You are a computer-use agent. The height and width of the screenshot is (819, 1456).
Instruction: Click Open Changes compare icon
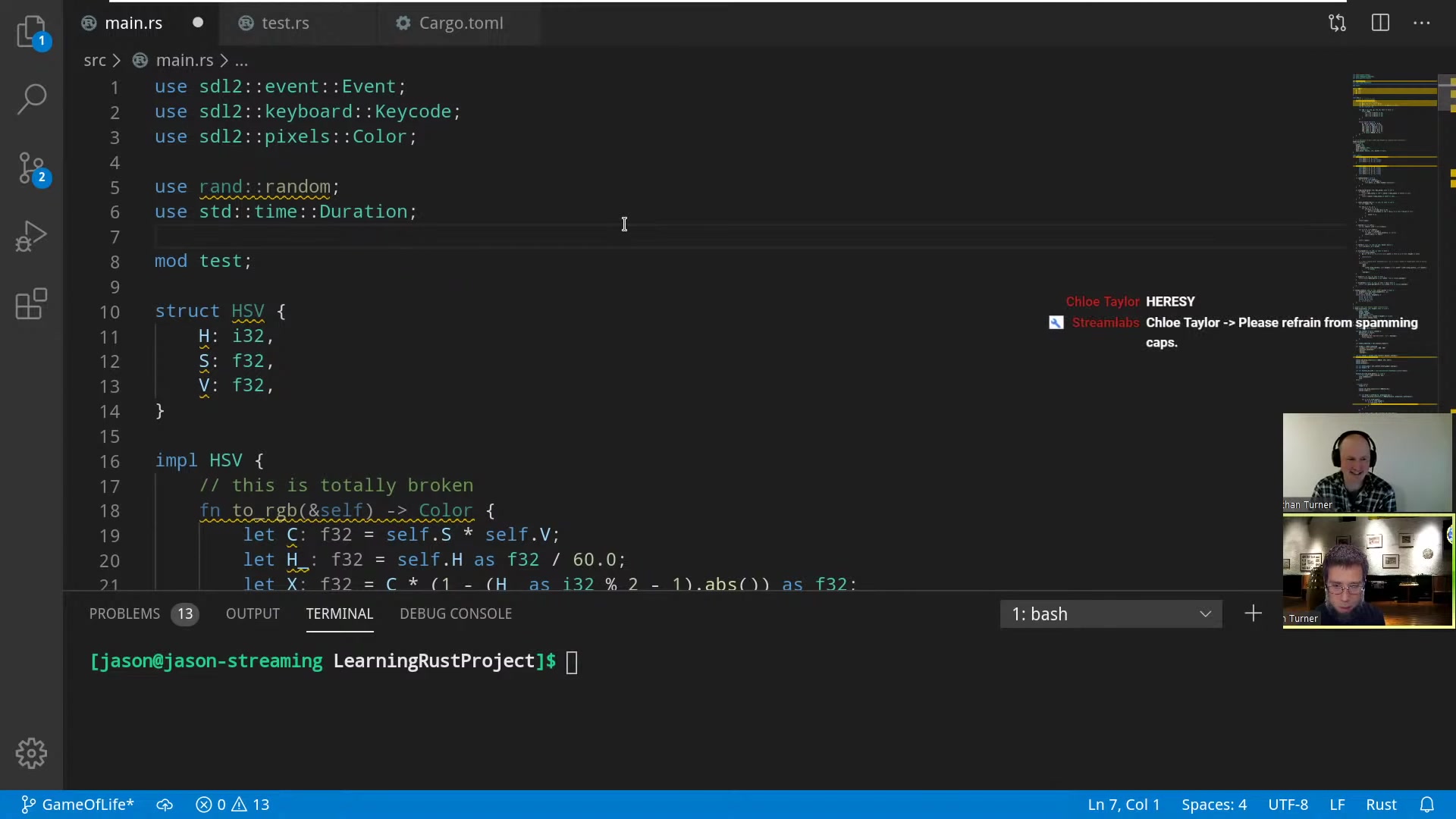1337,23
